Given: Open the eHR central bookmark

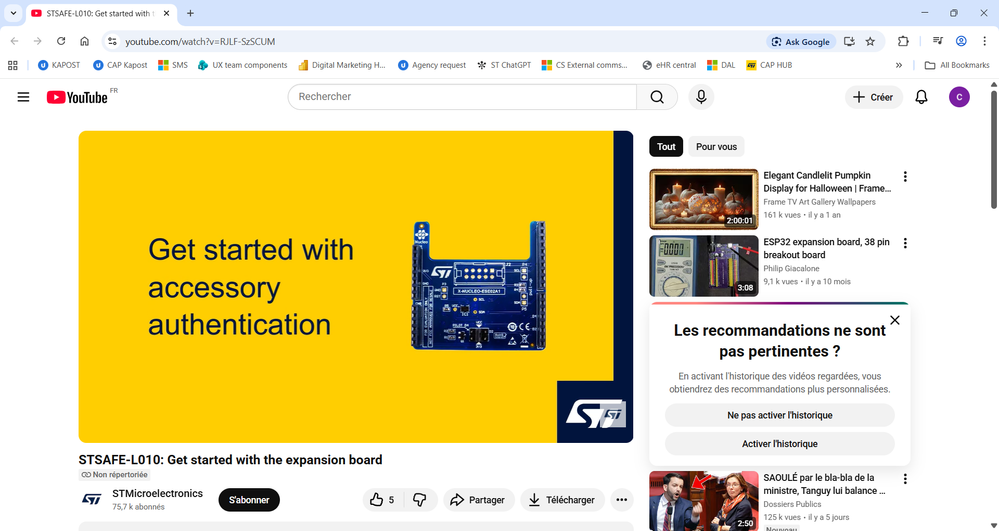Looking at the screenshot, I should [x=669, y=65].
